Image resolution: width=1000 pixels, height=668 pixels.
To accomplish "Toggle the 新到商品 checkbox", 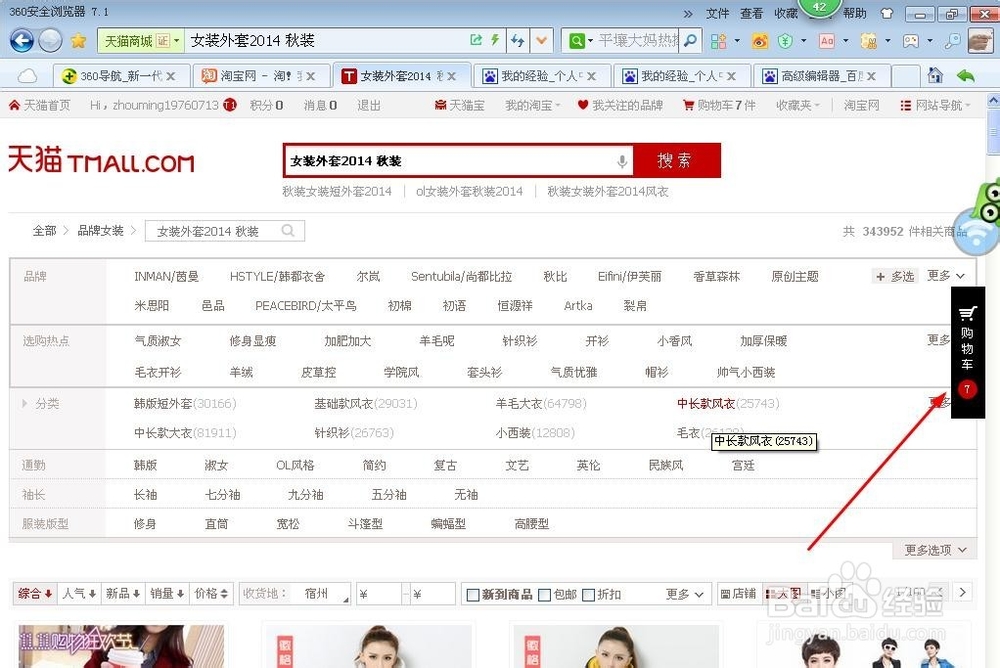I will [473, 595].
